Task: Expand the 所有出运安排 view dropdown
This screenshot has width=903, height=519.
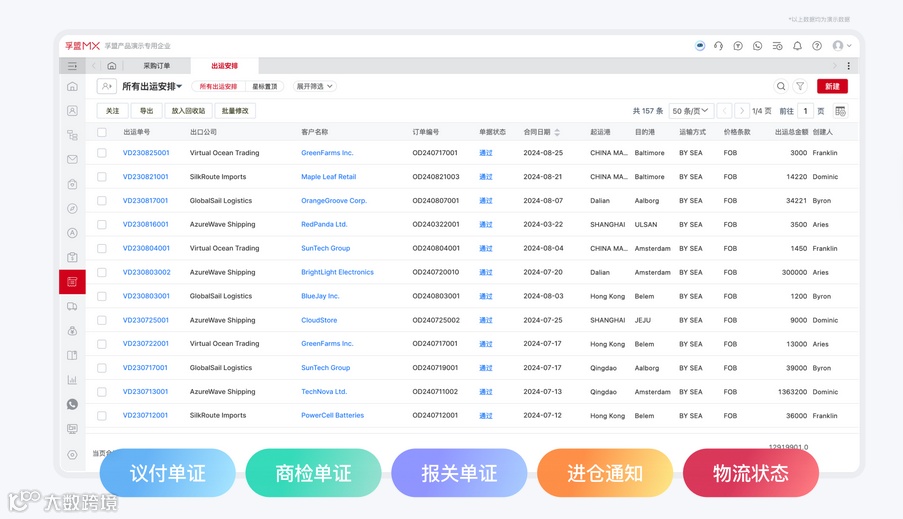Action: 152,86
